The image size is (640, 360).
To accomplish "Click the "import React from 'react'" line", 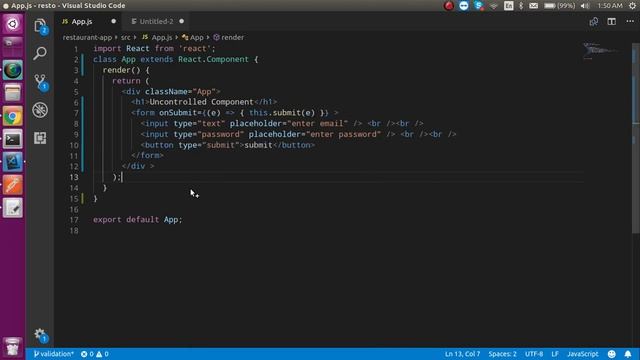I will pyautogui.click(x=154, y=49).
